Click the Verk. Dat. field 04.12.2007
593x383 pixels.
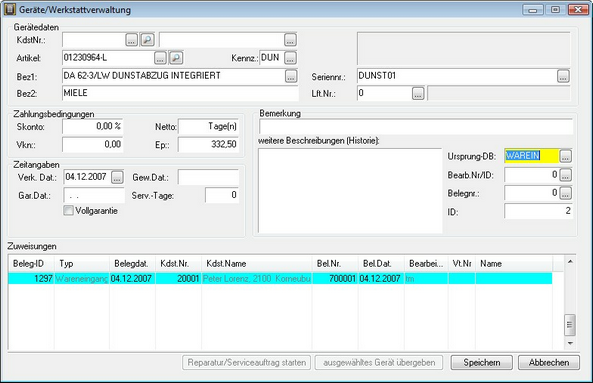coord(87,177)
